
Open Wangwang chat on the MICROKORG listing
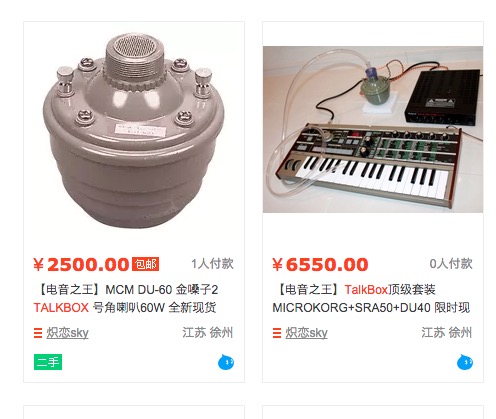tap(465, 362)
